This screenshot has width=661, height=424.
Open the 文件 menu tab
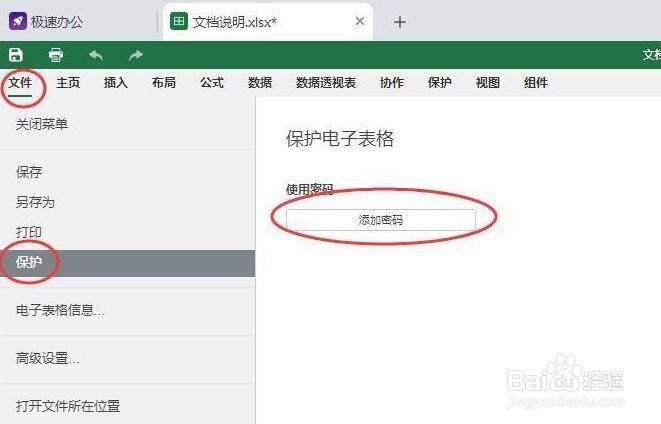click(20, 83)
